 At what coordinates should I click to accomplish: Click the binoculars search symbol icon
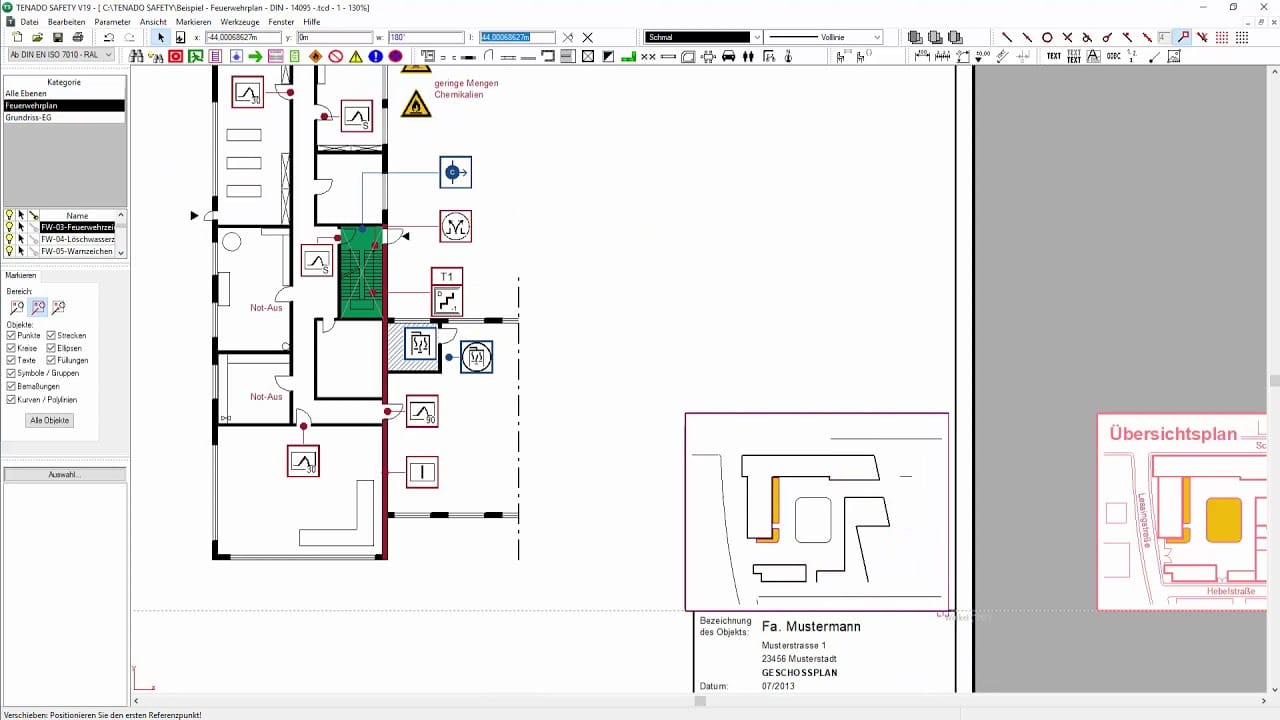134,56
